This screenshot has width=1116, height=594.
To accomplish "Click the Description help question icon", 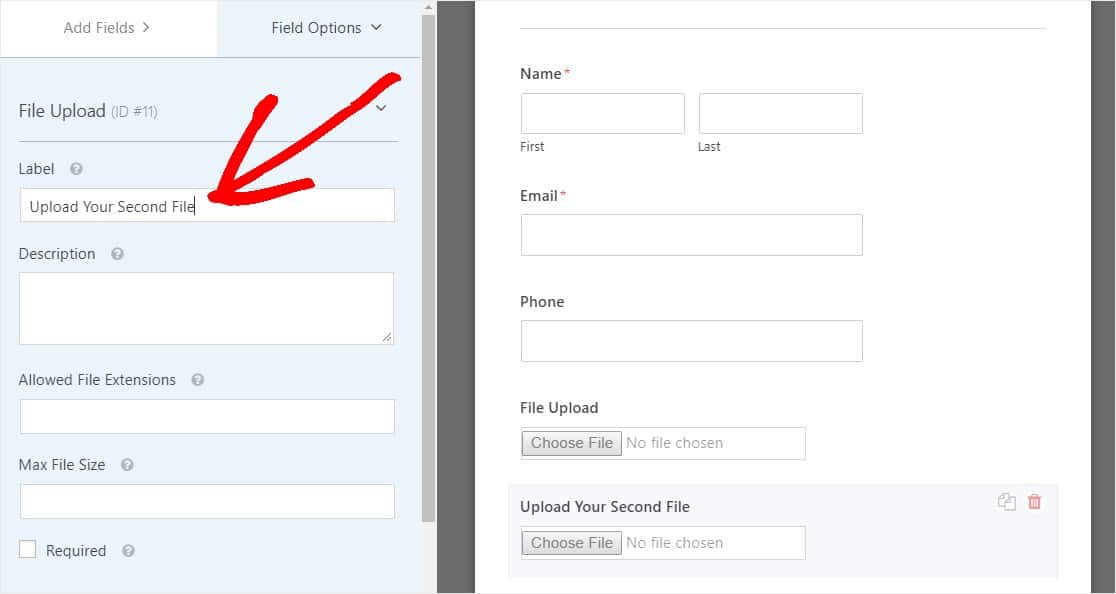I will [117, 254].
